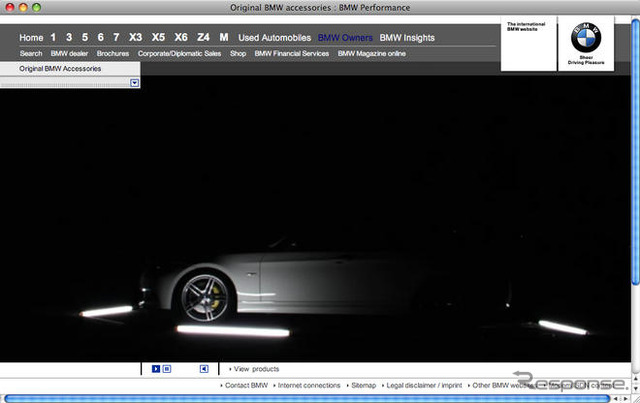This screenshot has width=640, height=403.
Task: Open Corporate/Diplomatic Sales link
Action: (x=179, y=53)
